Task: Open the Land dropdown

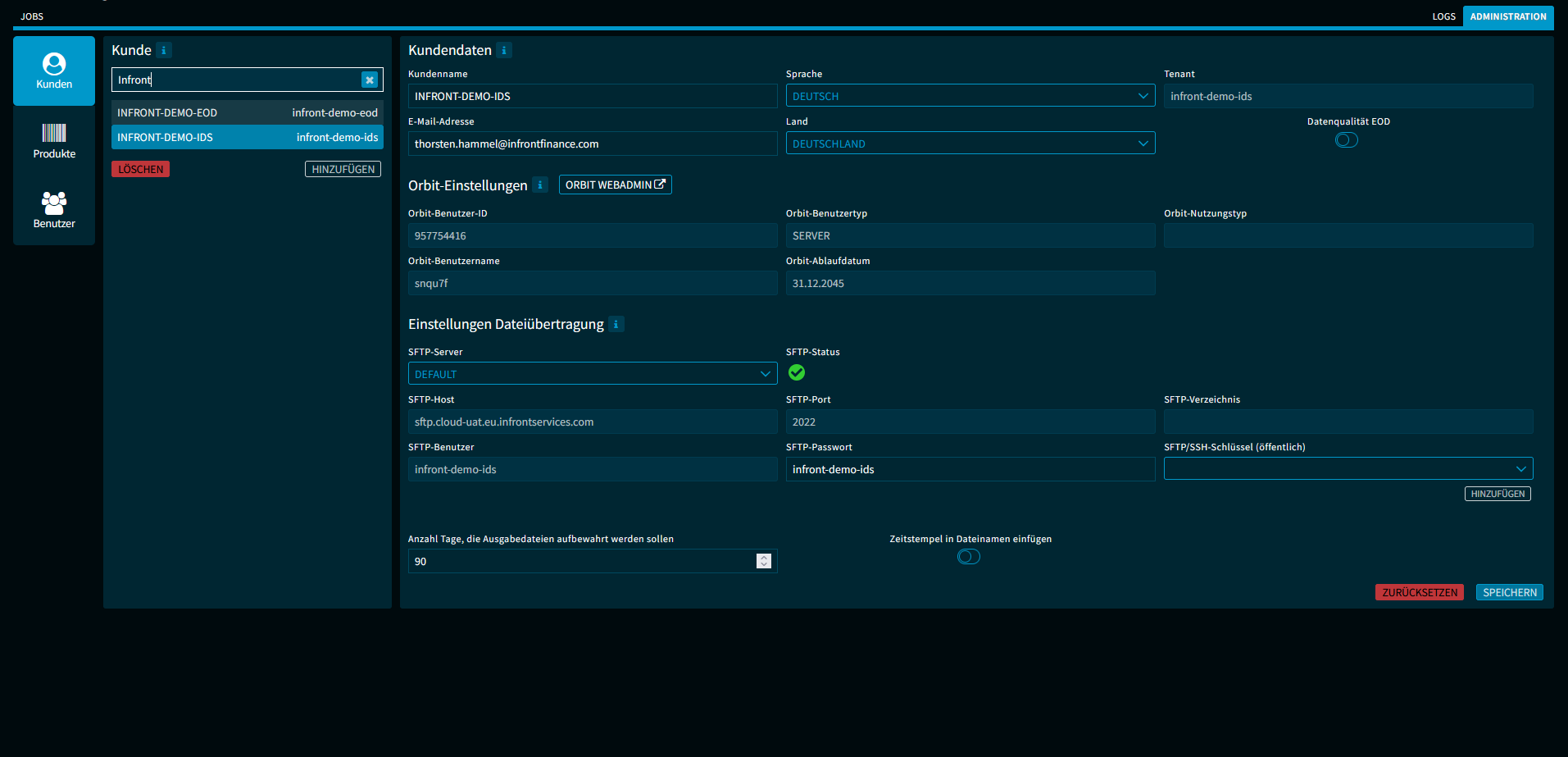Action: (970, 144)
